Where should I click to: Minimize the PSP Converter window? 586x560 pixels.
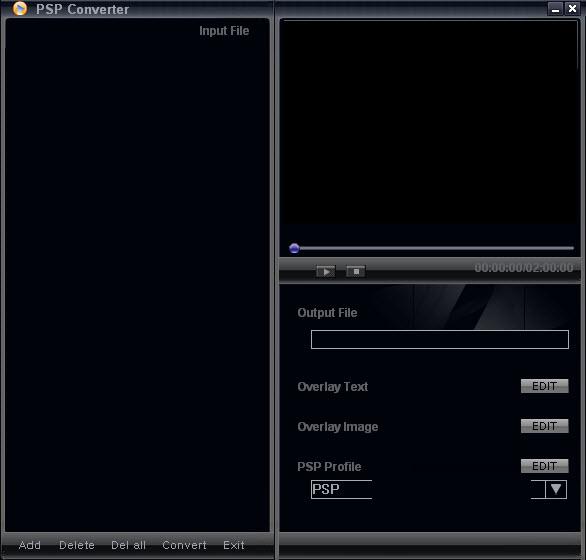coord(555,9)
